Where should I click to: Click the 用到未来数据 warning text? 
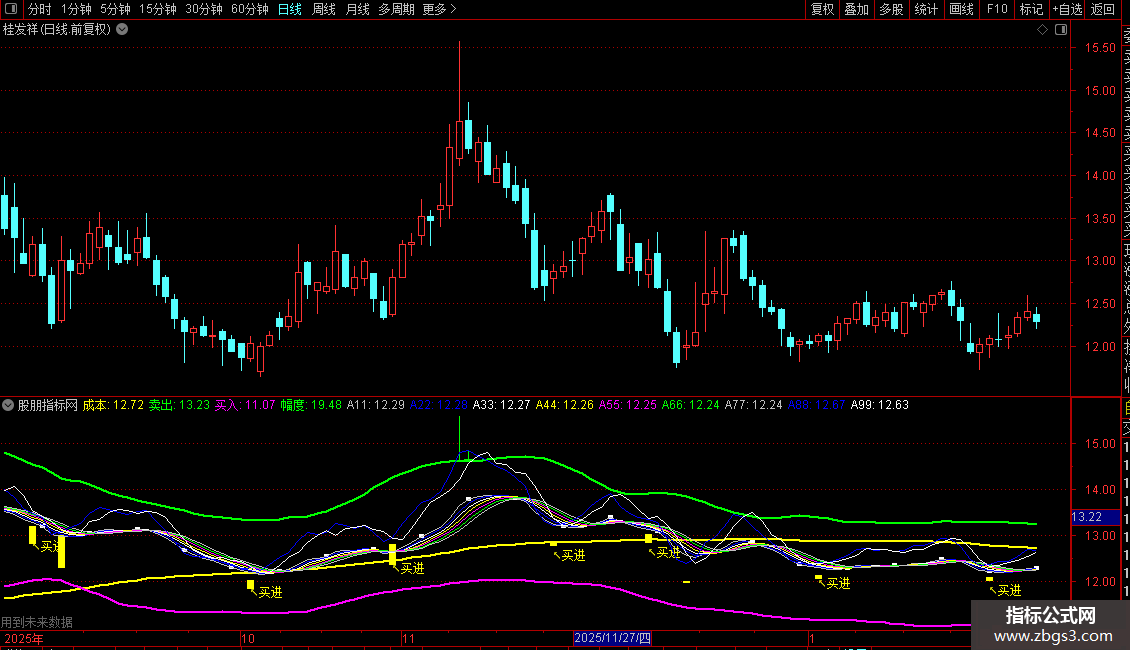click(37, 622)
